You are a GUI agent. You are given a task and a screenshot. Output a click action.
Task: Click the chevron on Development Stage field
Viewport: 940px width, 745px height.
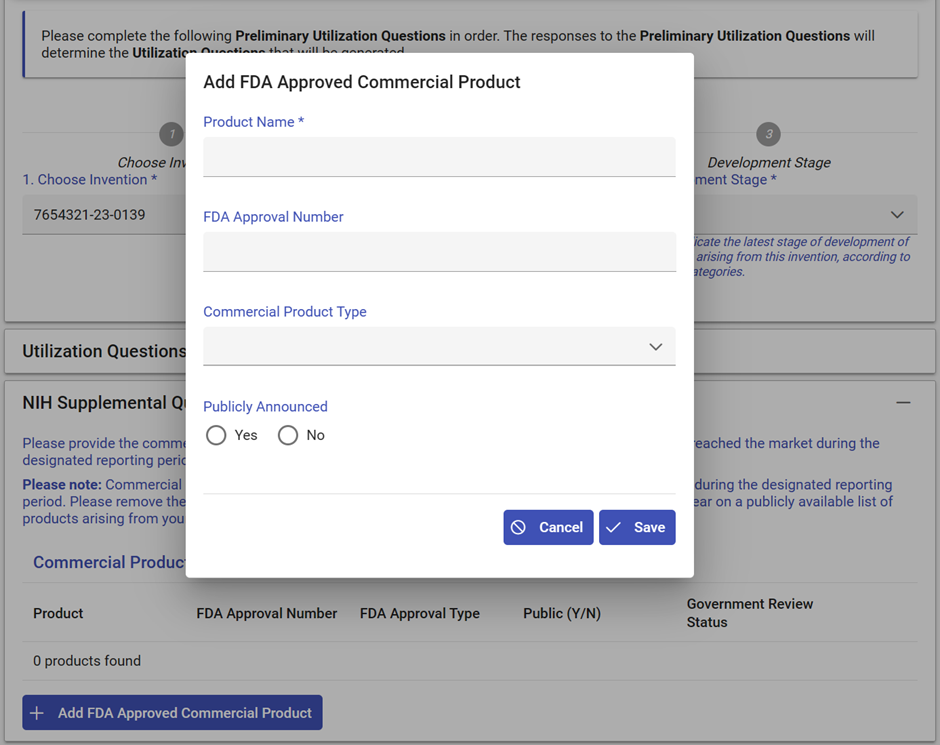pyautogui.click(x=897, y=214)
